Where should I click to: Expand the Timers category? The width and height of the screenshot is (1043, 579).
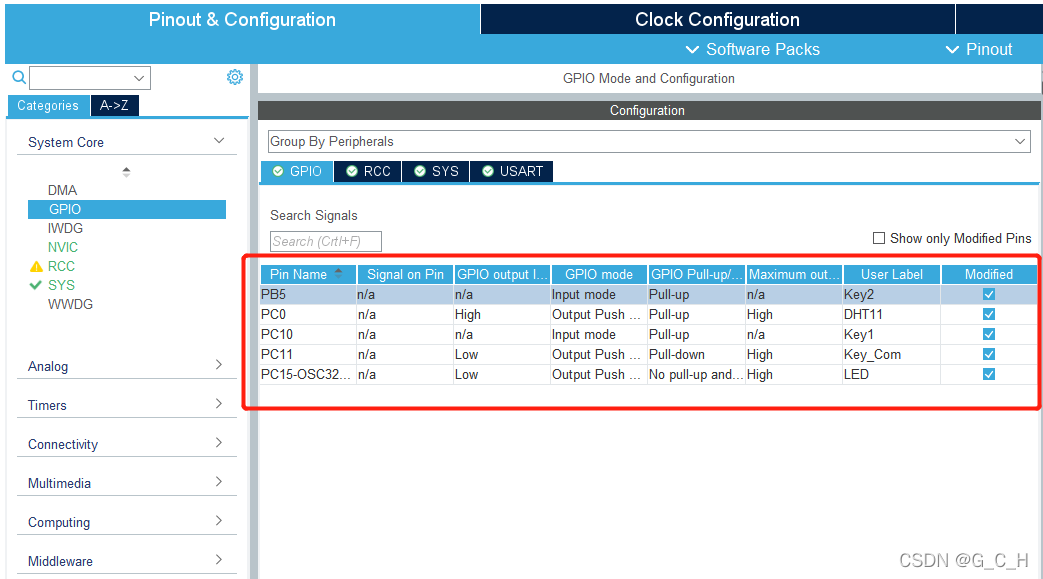(x=125, y=405)
